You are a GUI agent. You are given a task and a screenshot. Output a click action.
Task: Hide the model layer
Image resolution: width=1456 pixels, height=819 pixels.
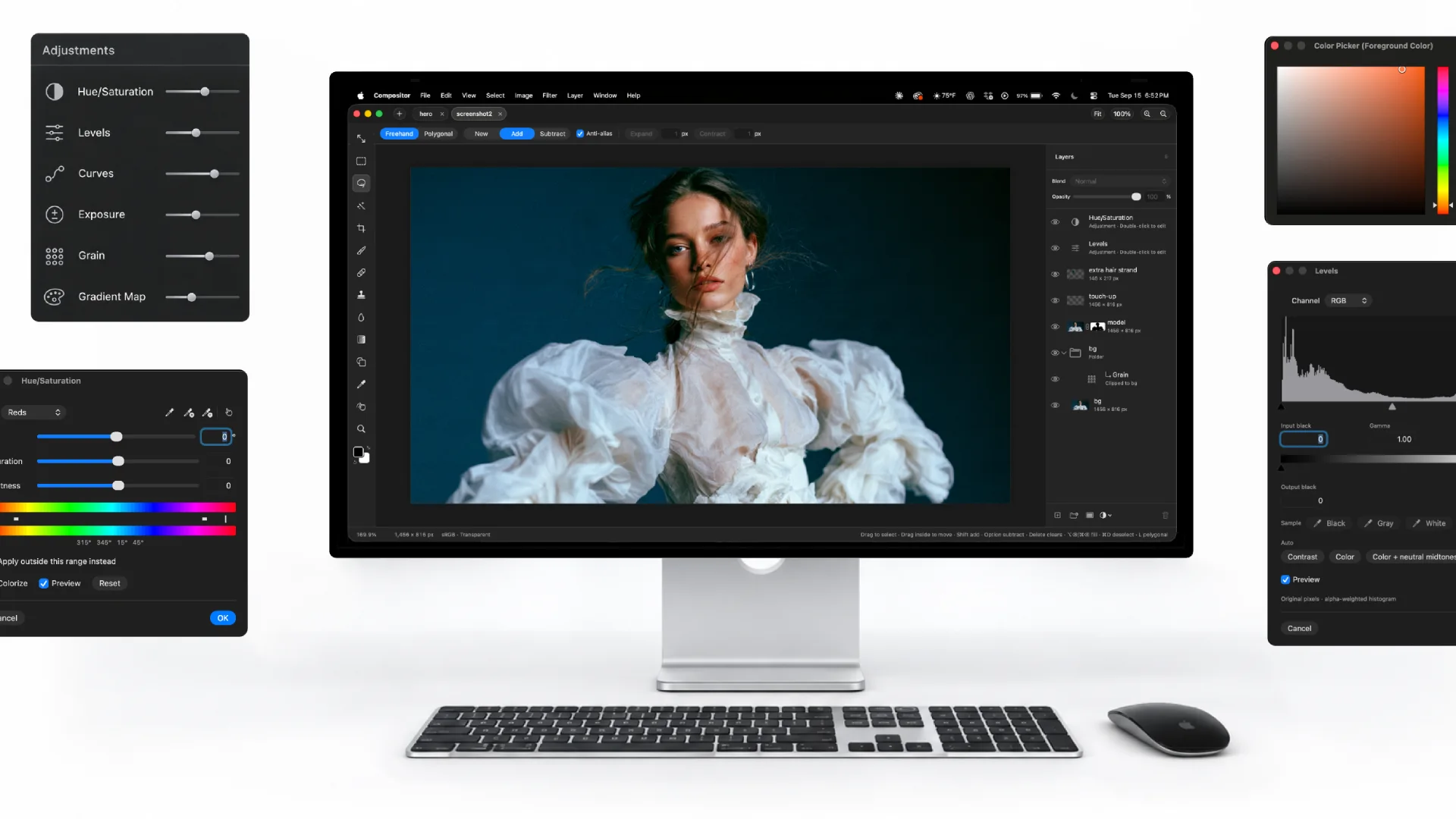1055,327
